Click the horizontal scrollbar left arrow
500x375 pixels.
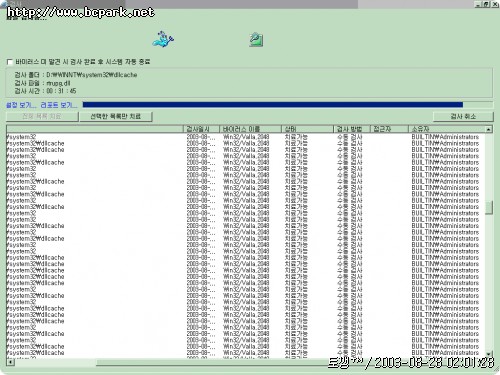tap(10, 362)
